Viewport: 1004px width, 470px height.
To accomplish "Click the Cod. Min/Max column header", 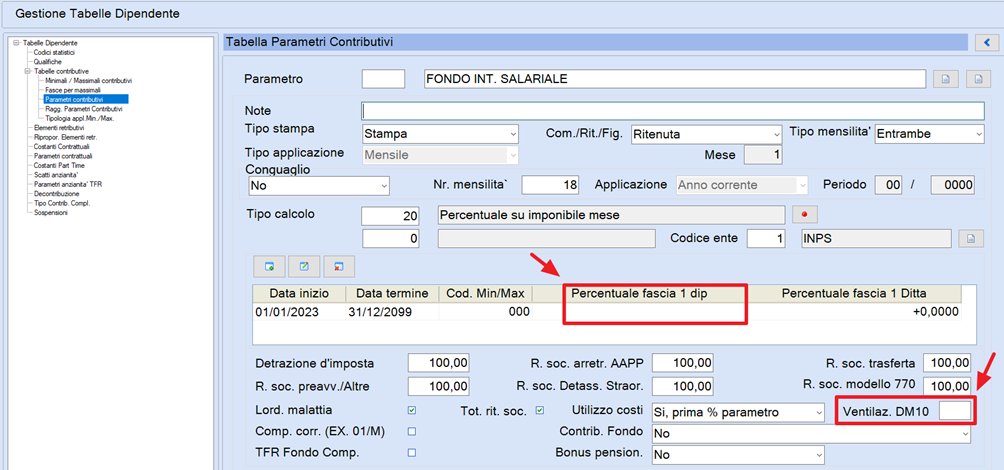I will coord(485,294).
